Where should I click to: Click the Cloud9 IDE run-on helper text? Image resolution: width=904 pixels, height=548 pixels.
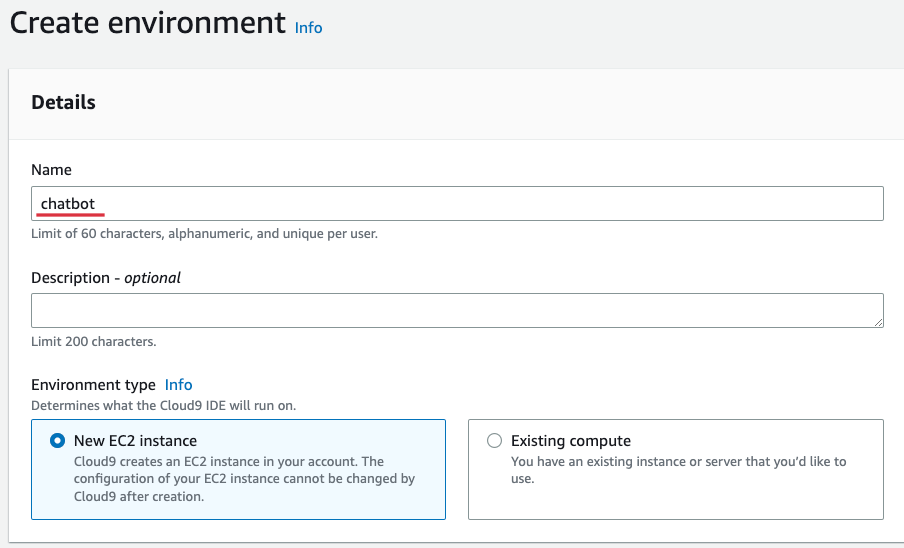coord(163,406)
